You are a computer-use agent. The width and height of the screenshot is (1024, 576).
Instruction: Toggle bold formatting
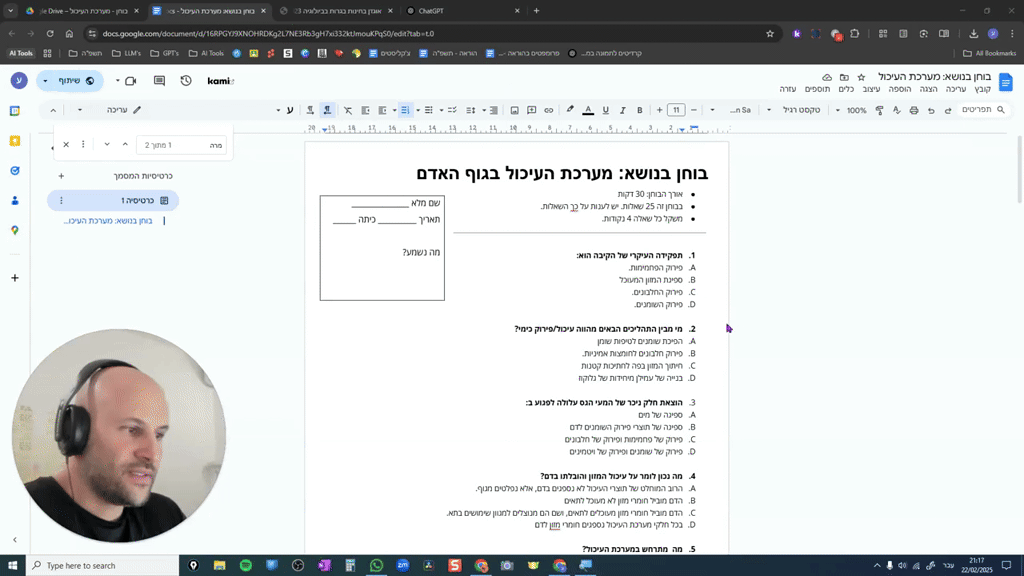pyautogui.click(x=638, y=110)
